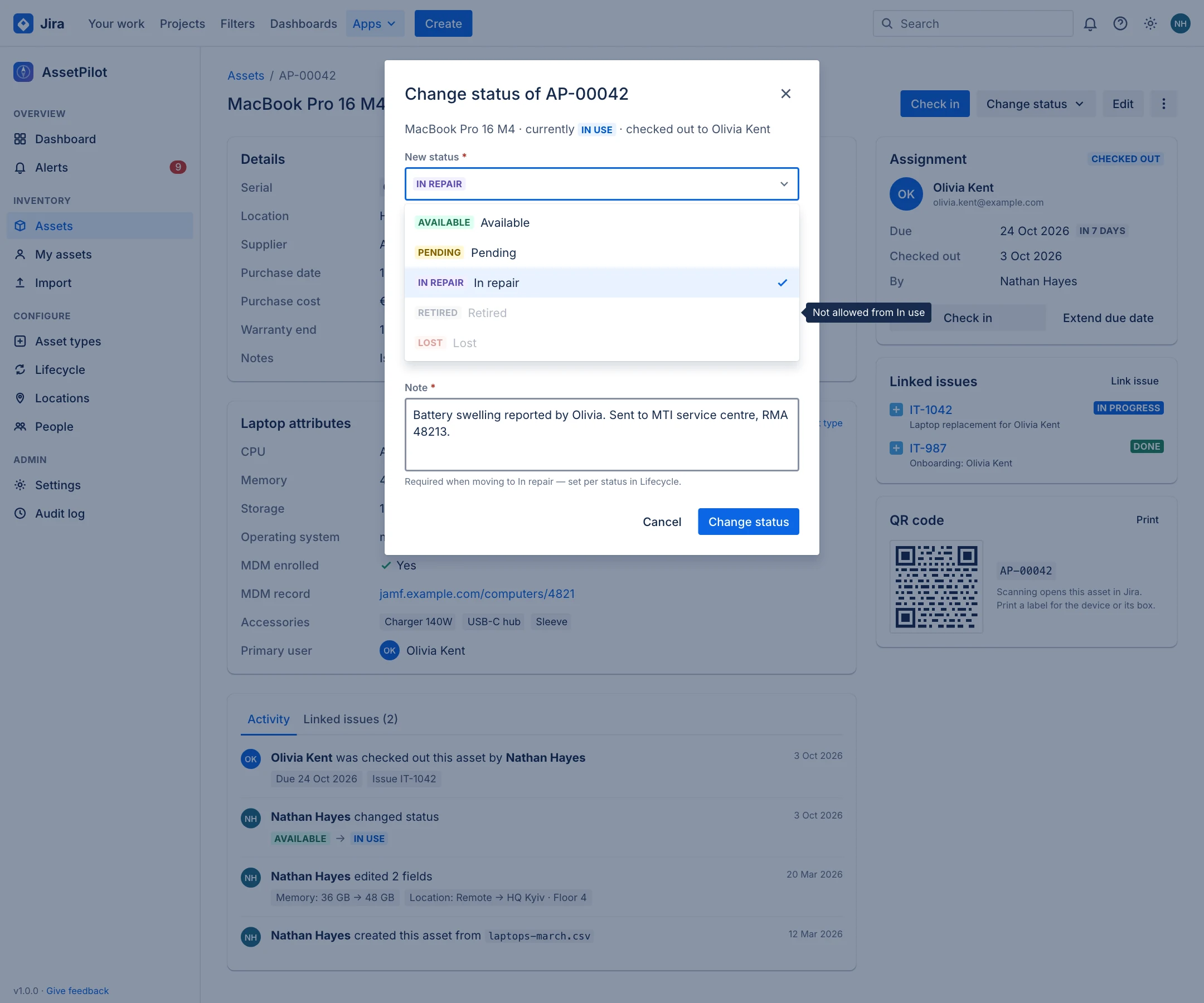Click Link issue in Linked issues
The image size is (1204, 1003).
[x=1135, y=381]
